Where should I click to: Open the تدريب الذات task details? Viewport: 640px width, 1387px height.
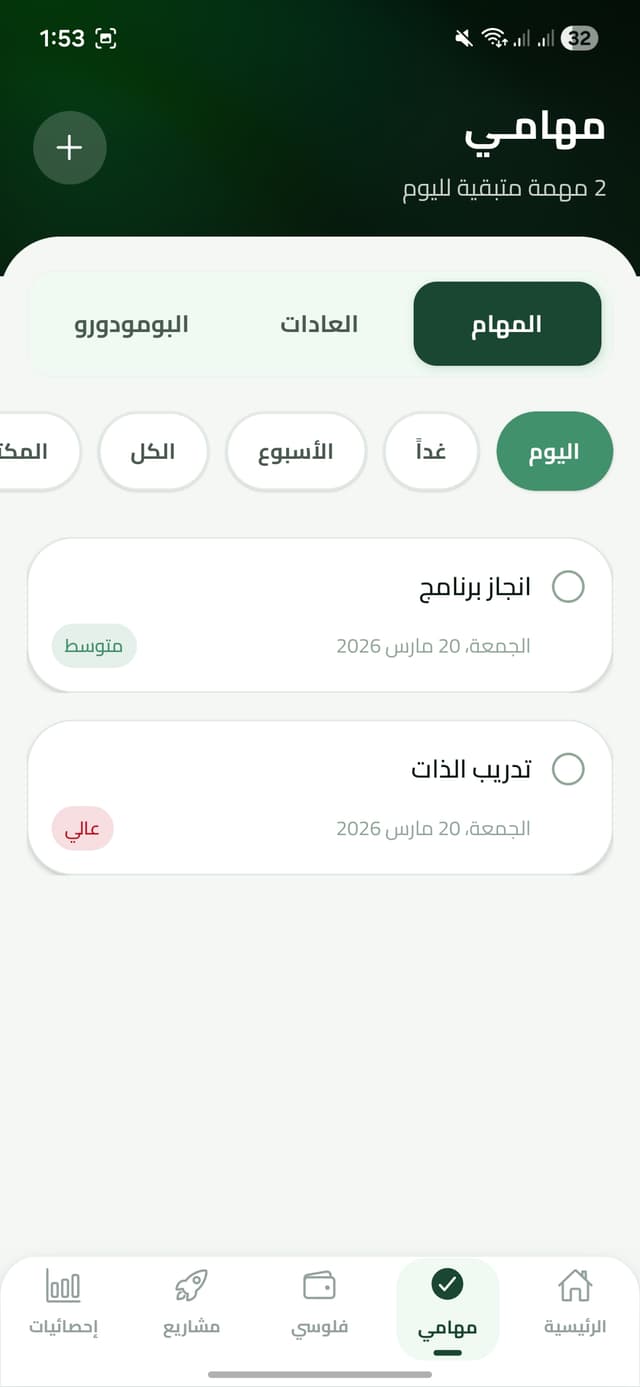pos(319,797)
